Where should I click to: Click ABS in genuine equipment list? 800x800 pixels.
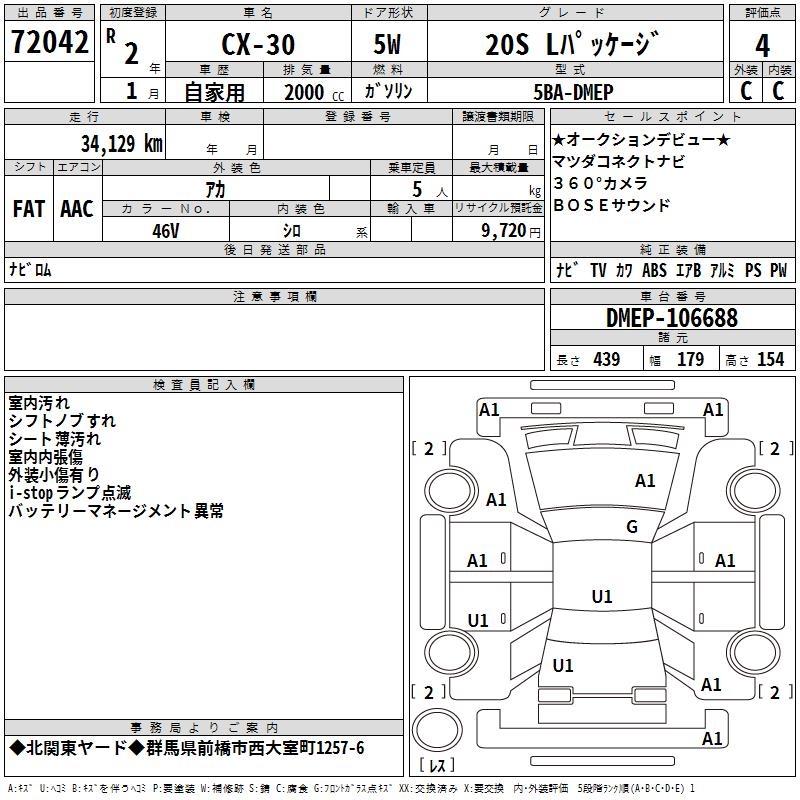pyautogui.click(x=654, y=270)
